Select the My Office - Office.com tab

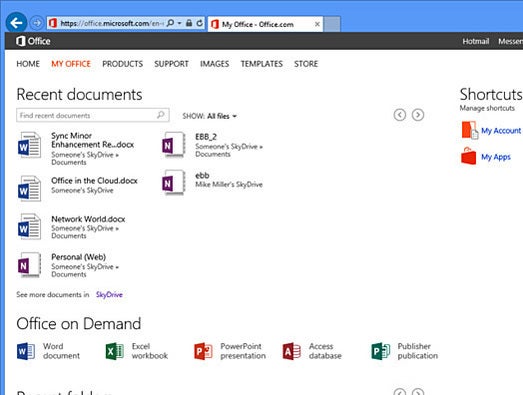pyautogui.click(x=265, y=24)
